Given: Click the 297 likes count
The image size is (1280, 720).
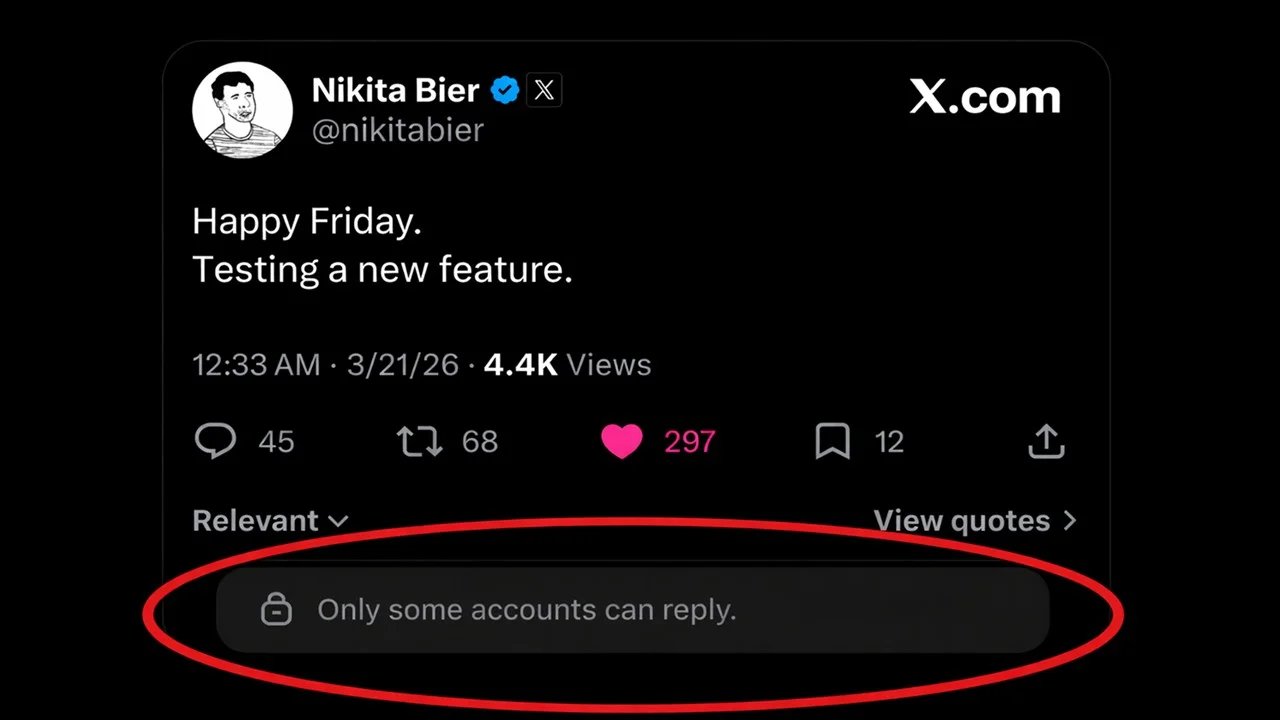Looking at the screenshot, I should click(690, 441).
